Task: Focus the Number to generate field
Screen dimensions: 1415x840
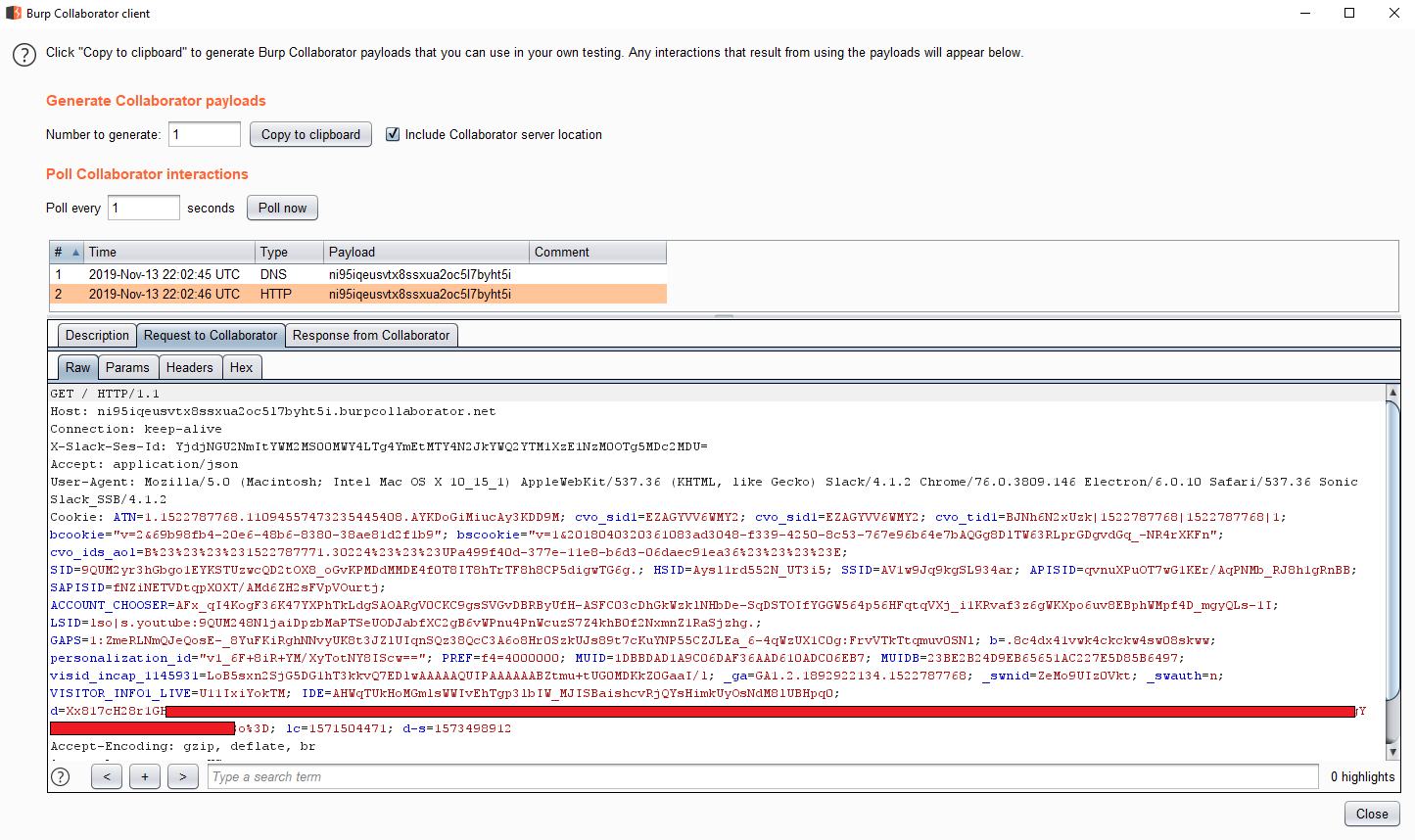Action: 205,134
